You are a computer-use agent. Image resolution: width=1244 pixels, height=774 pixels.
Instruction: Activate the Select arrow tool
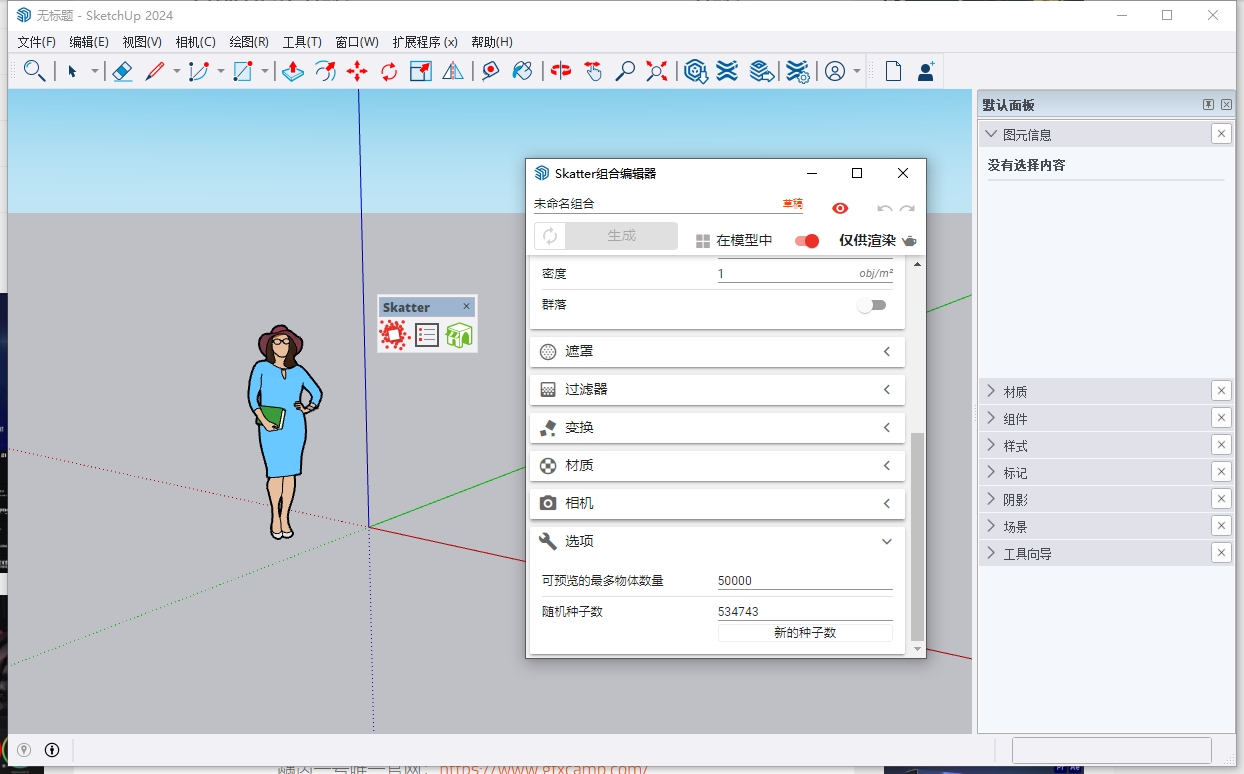[72, 71]
